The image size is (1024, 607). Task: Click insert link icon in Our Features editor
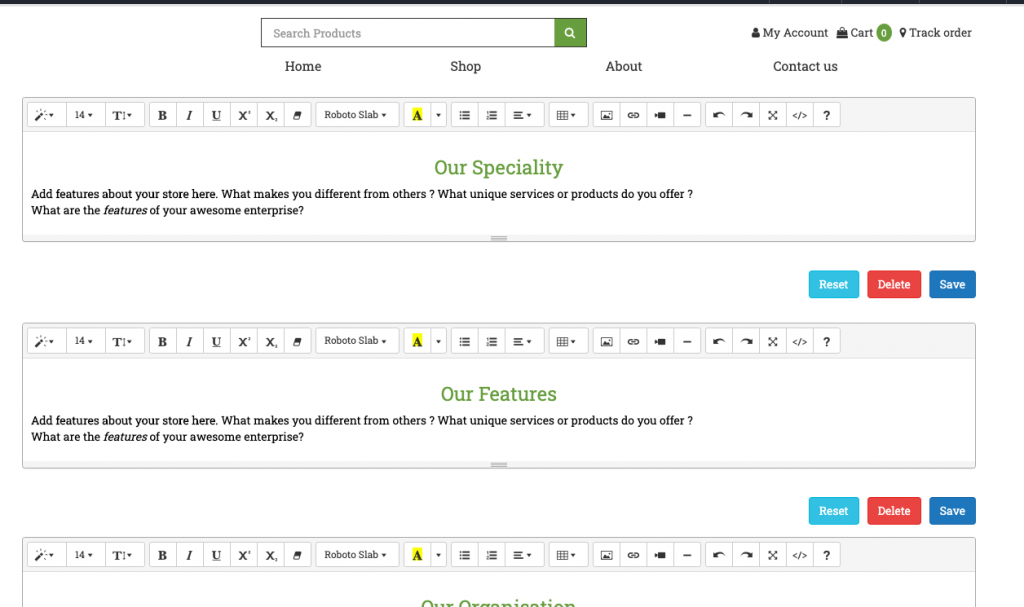tap(633, 341)
